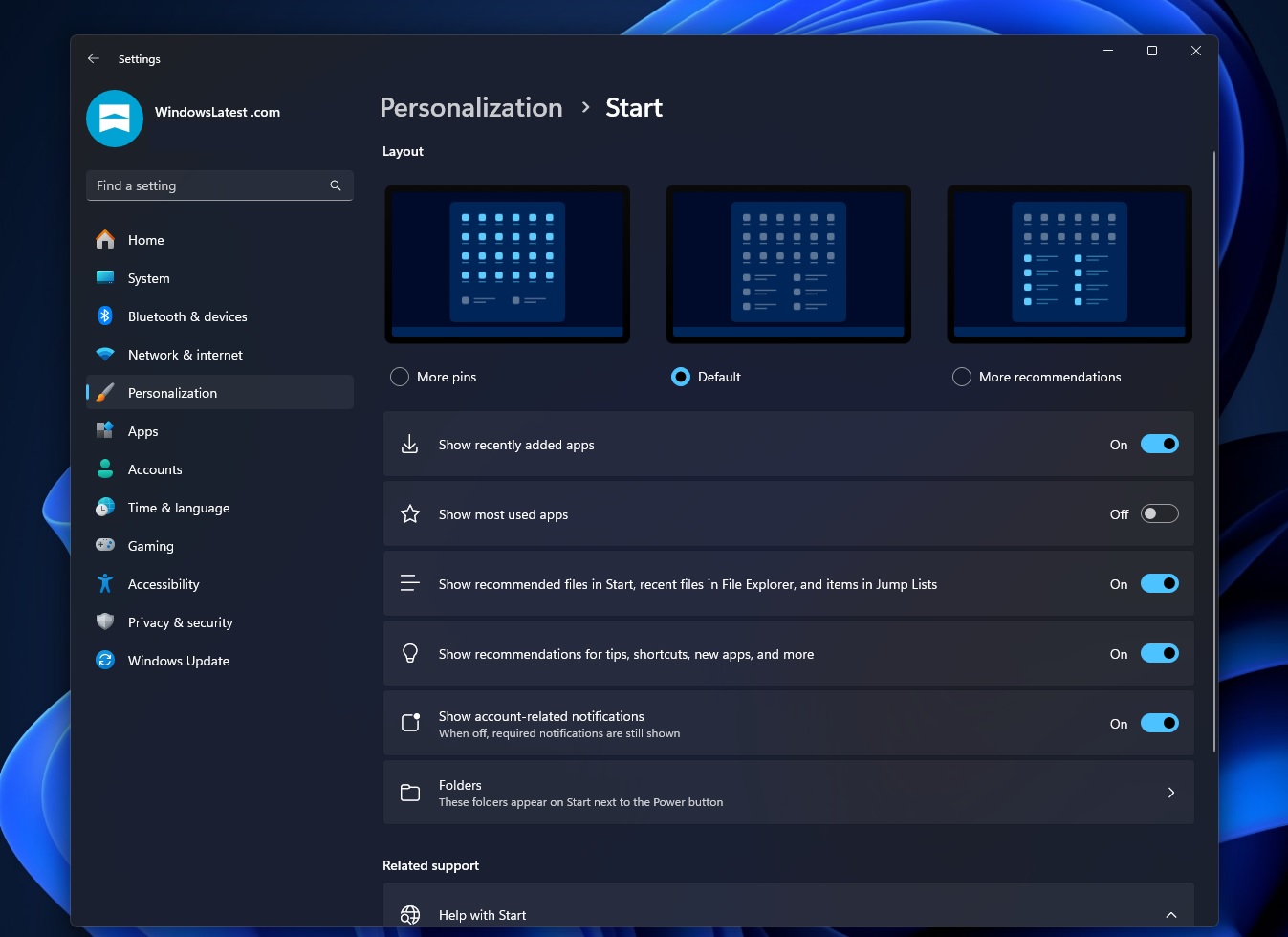The height and width of the screenshot is (937, 1288).
Task: Click the Time & language globe-clock icon
Action: point(105,508)
